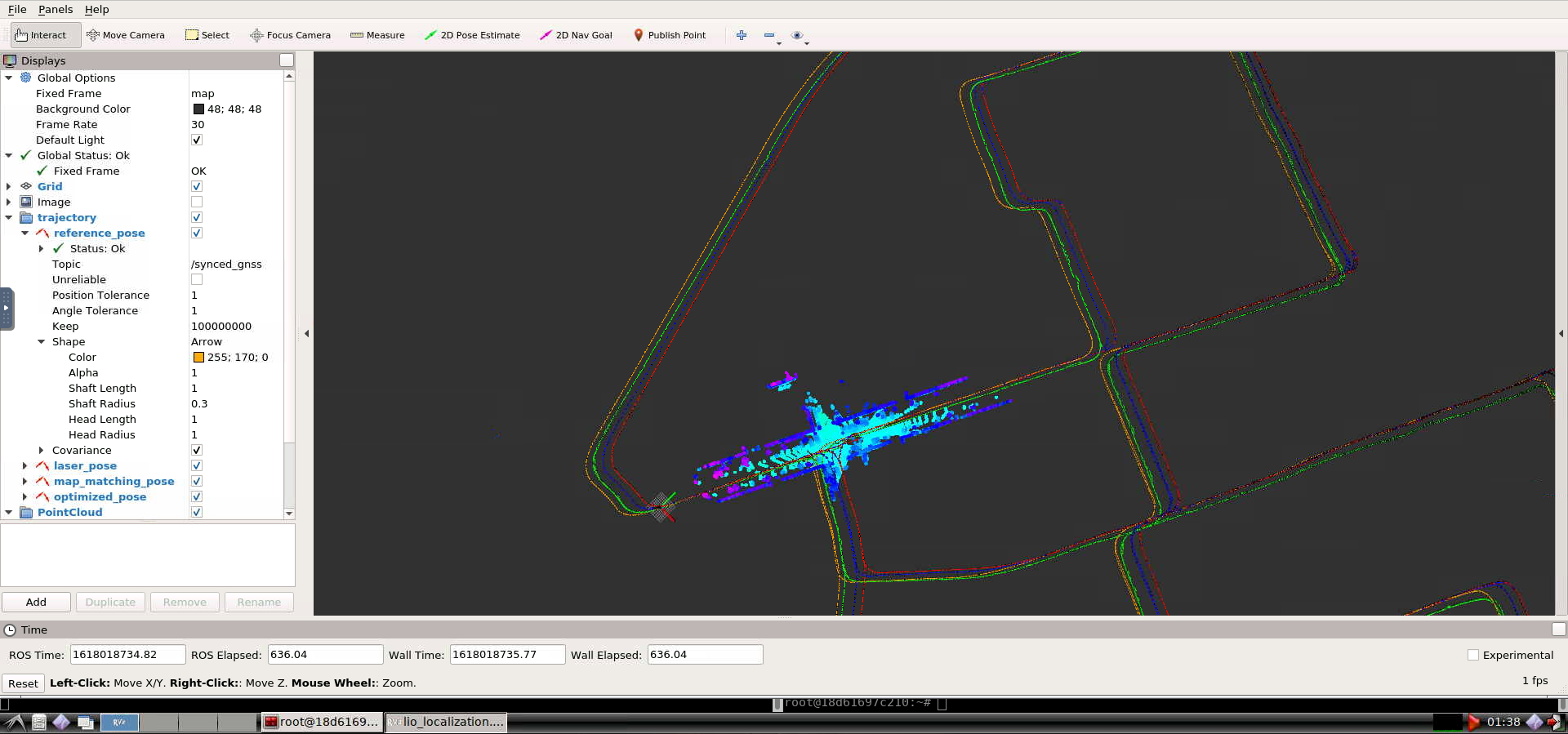Pick the Measure tool

(377, 35)
